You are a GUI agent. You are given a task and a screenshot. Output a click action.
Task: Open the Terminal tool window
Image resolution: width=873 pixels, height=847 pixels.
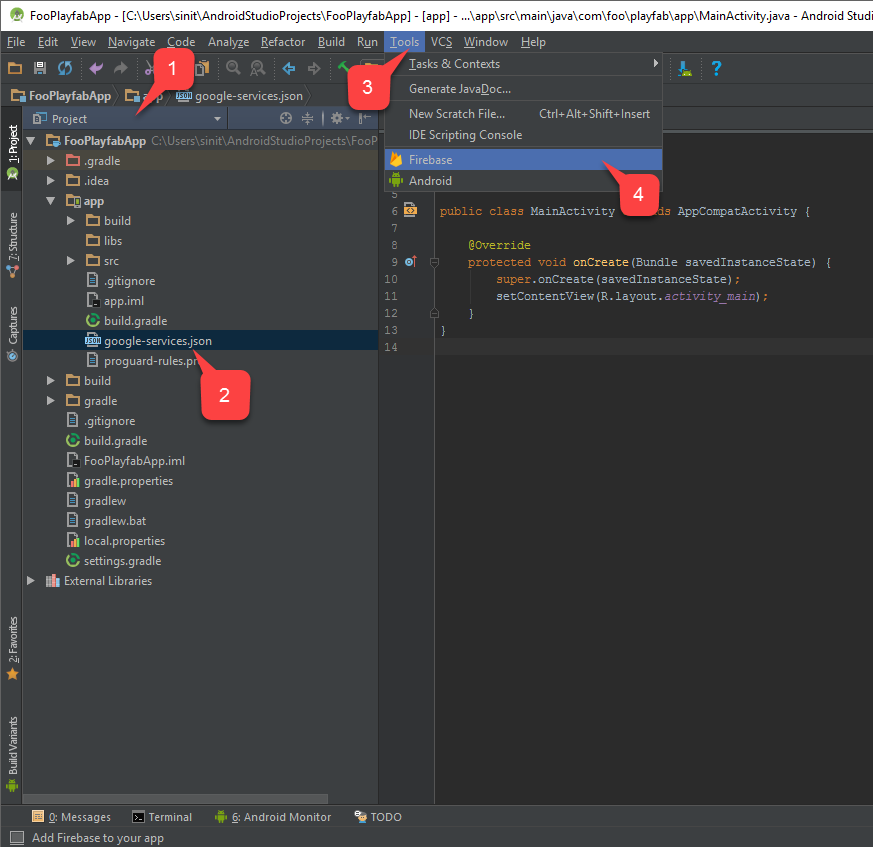tap(162, 817)
